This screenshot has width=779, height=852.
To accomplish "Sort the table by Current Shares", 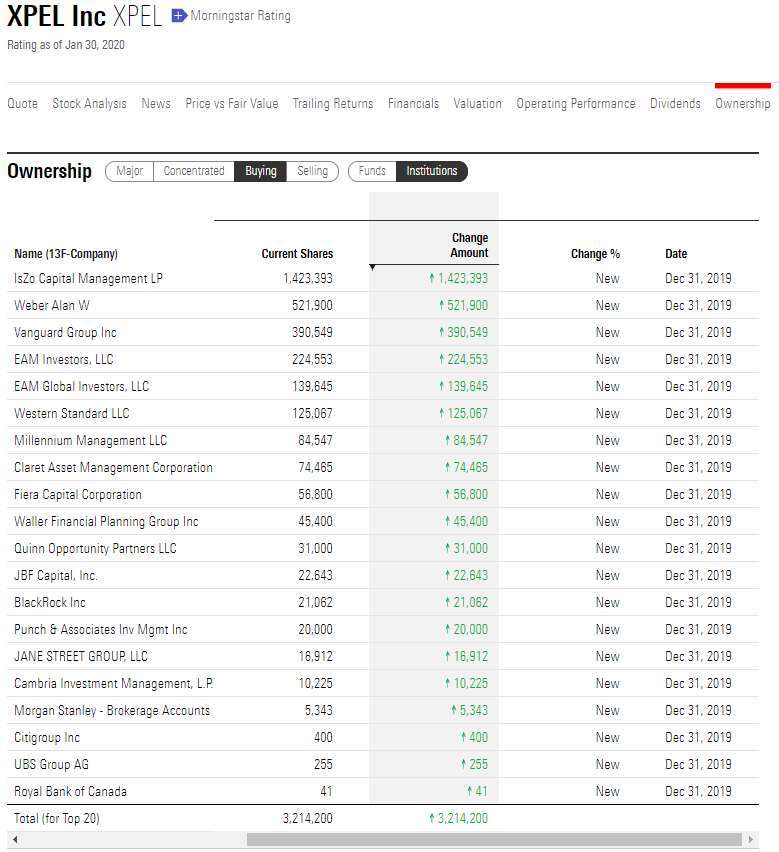I will [x=297, y=254].
